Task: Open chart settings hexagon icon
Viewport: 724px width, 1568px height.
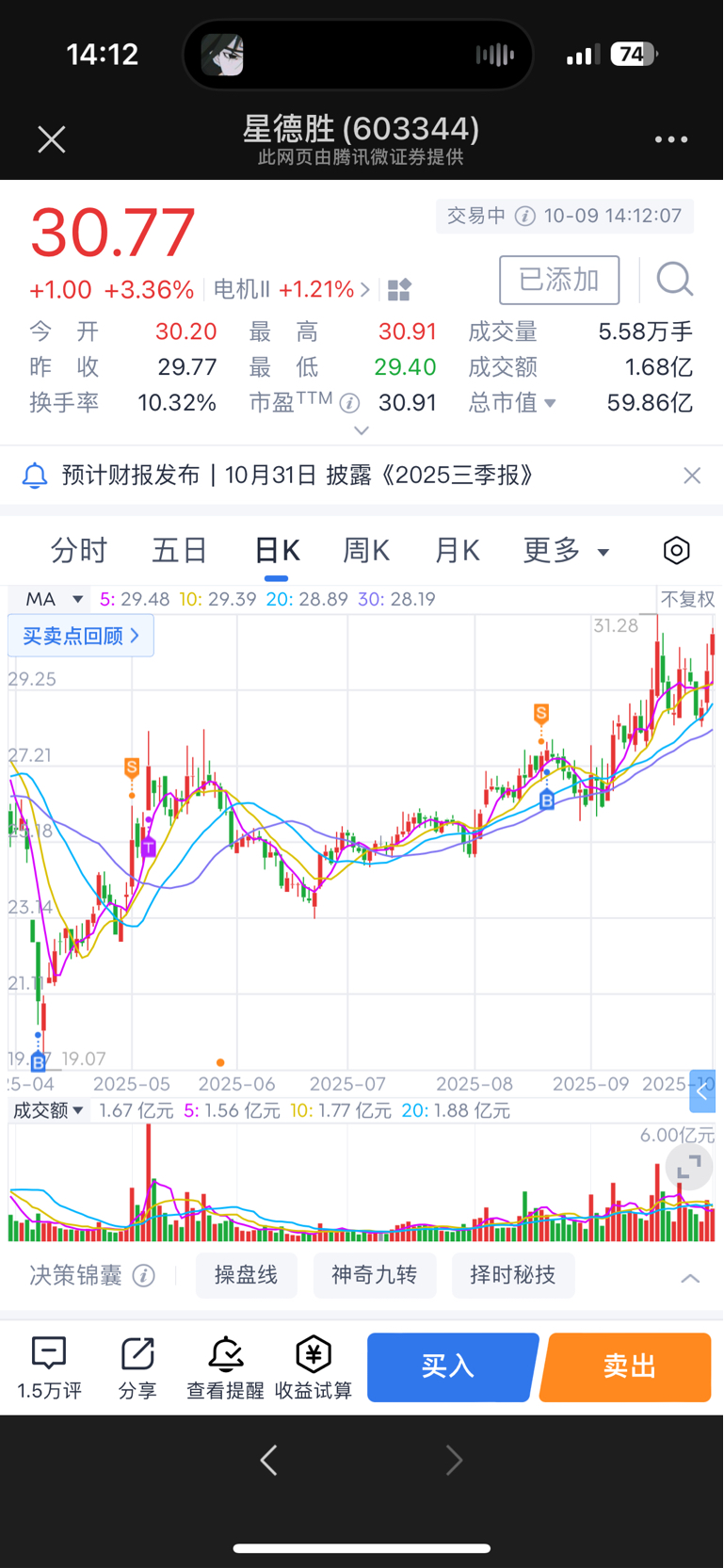Action: (x=676, y=551)
